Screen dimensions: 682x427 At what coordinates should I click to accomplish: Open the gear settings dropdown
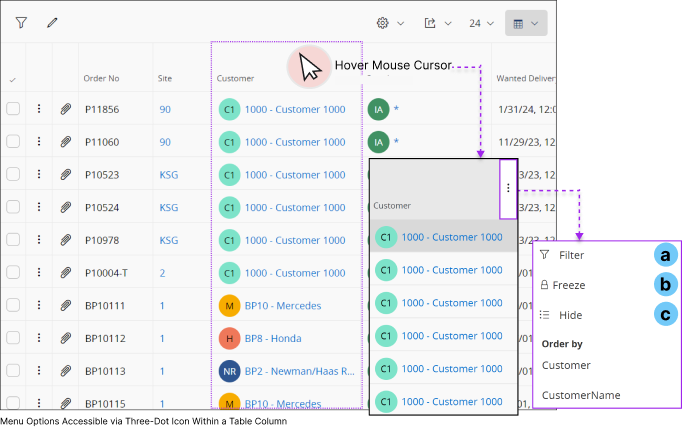coord(389,23)
